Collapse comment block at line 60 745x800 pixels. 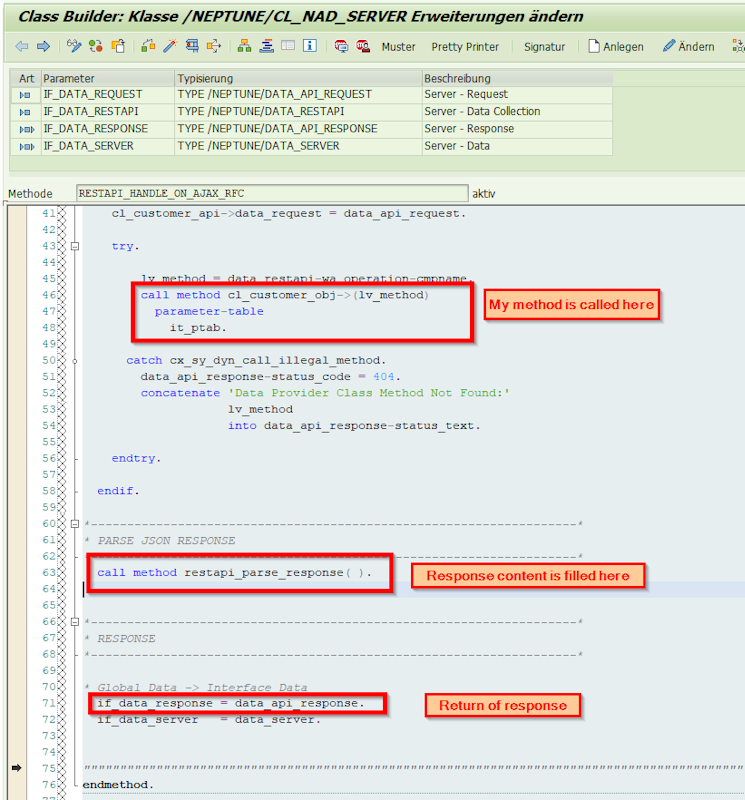[74, 524]
